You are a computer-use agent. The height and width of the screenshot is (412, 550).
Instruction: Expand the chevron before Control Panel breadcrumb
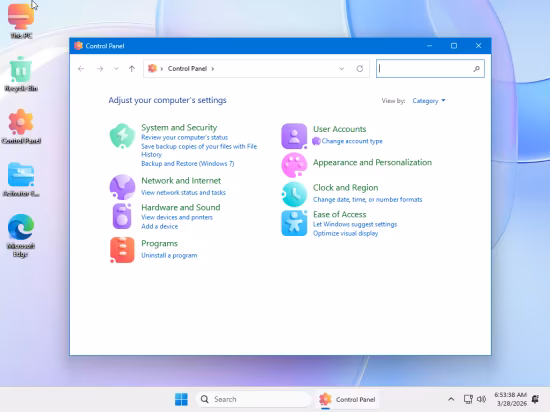click(x=162, y=69)
